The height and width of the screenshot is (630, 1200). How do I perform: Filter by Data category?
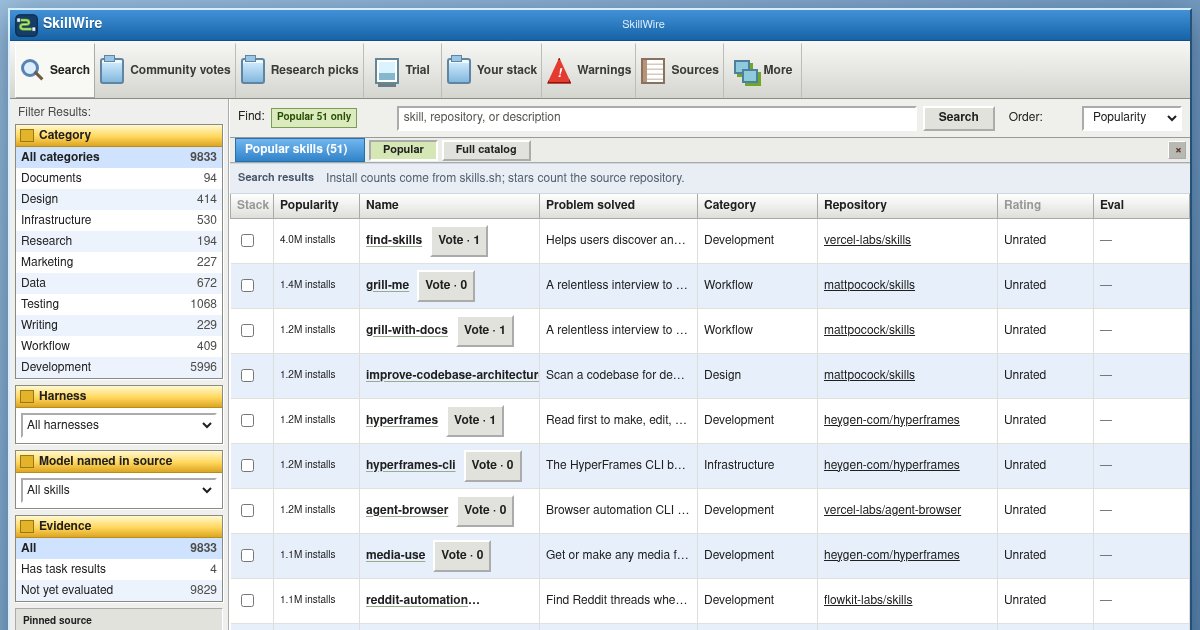point(119,283)
